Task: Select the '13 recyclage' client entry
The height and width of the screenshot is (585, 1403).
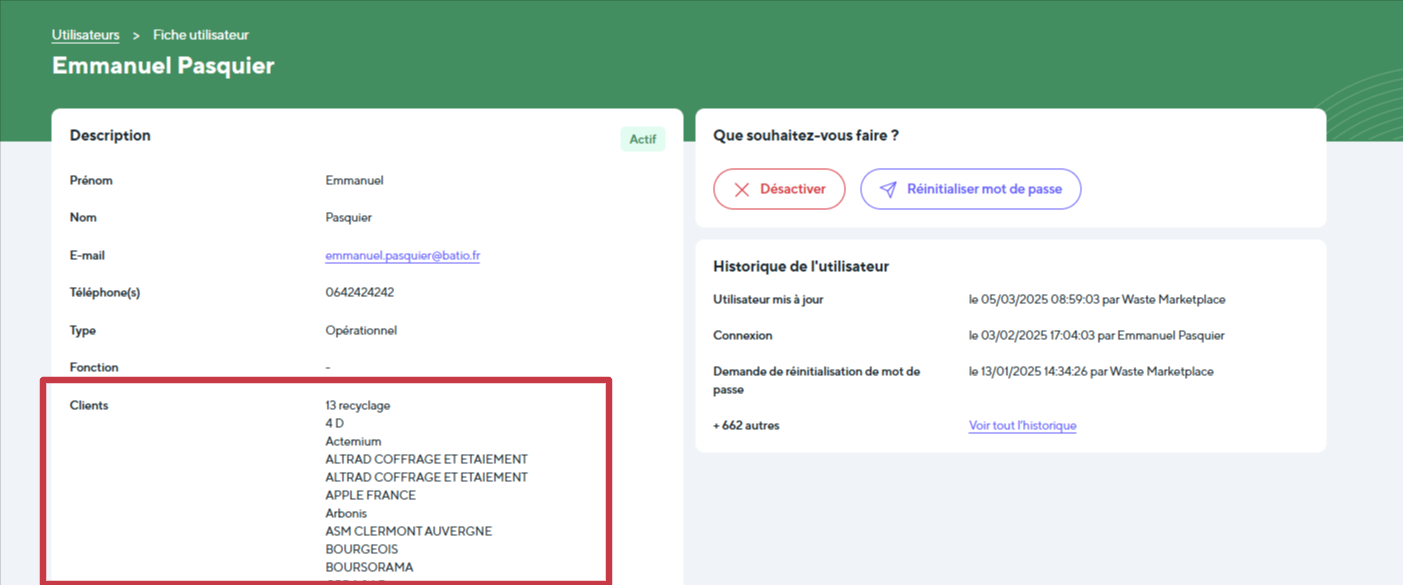Action: coord(357,406)
